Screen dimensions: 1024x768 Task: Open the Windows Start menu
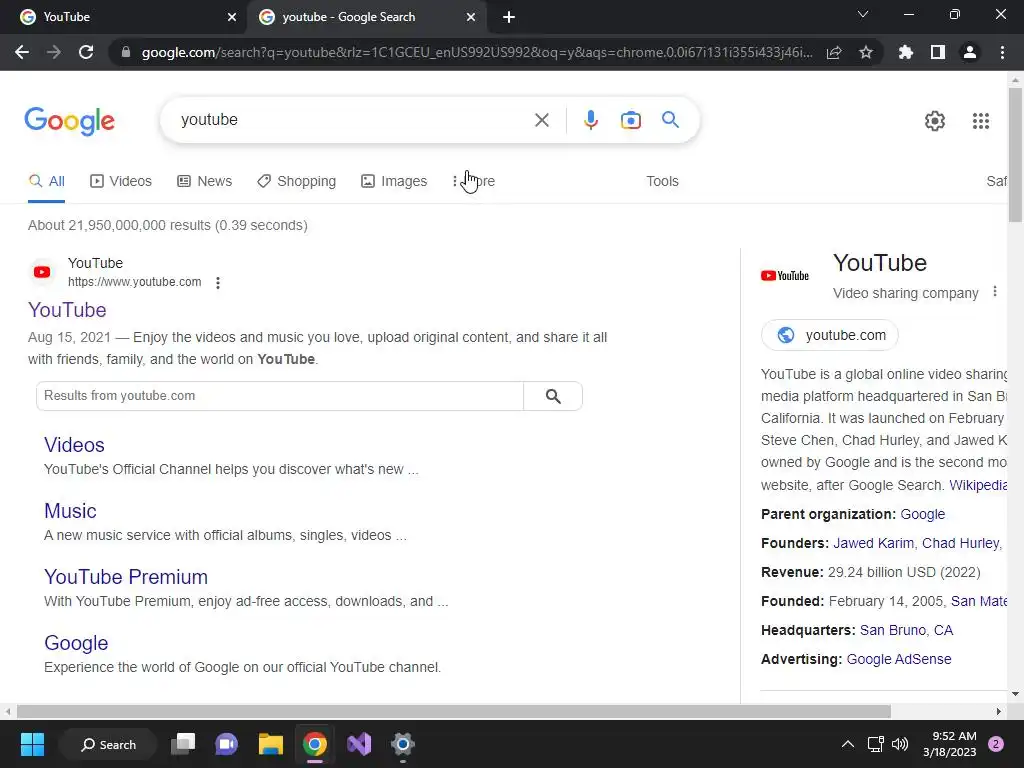tap(32, 744)
